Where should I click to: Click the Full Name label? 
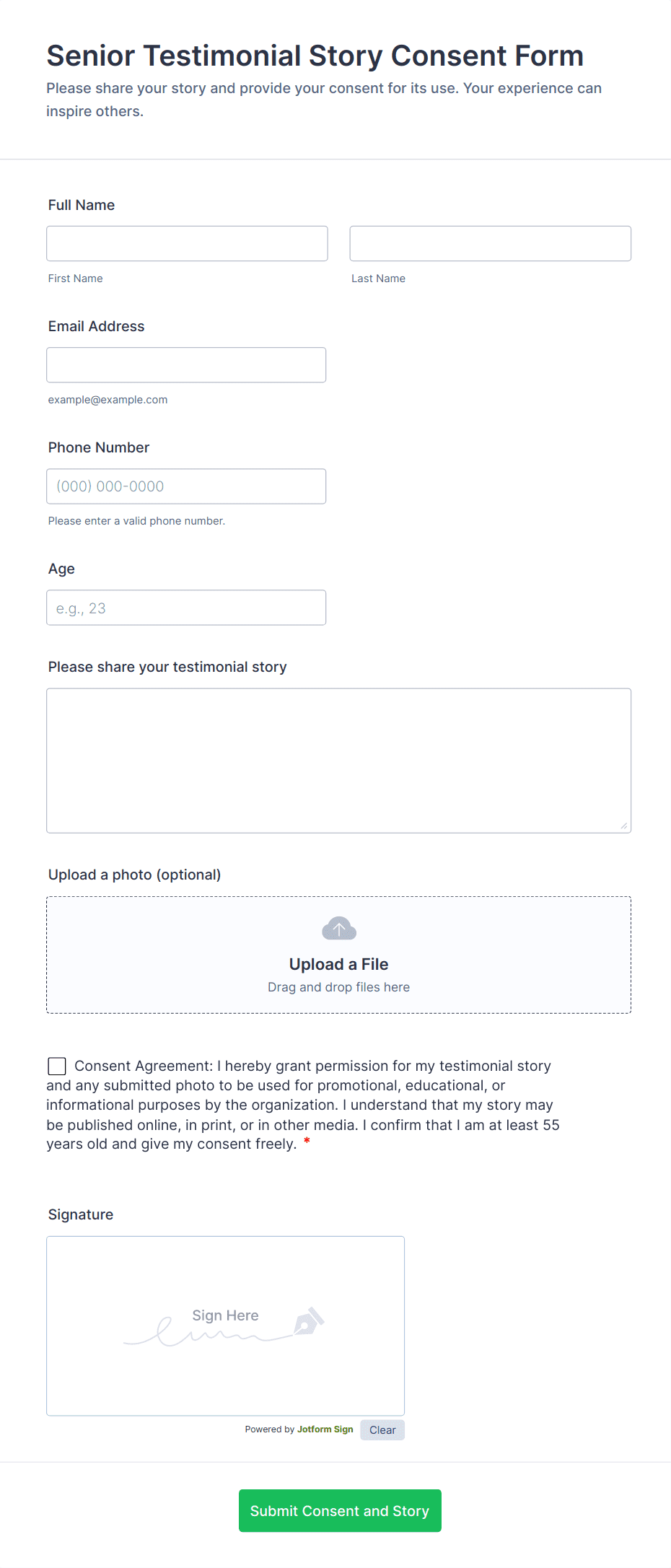click(82, 205)
